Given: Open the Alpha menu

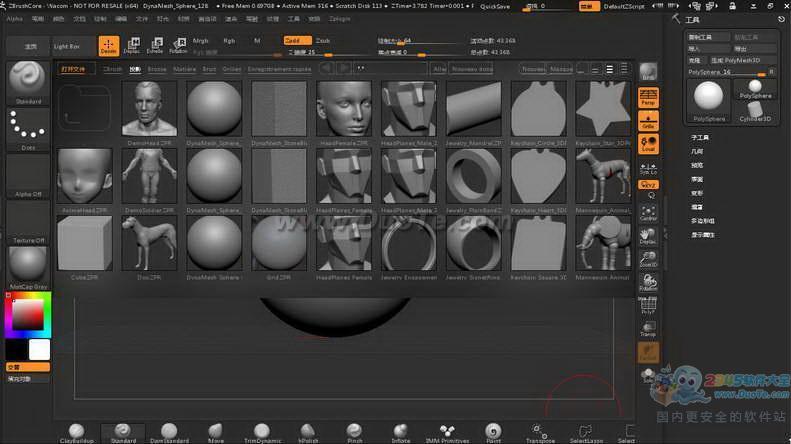Looking at the screenshot, I should click(x=15, y=19).
